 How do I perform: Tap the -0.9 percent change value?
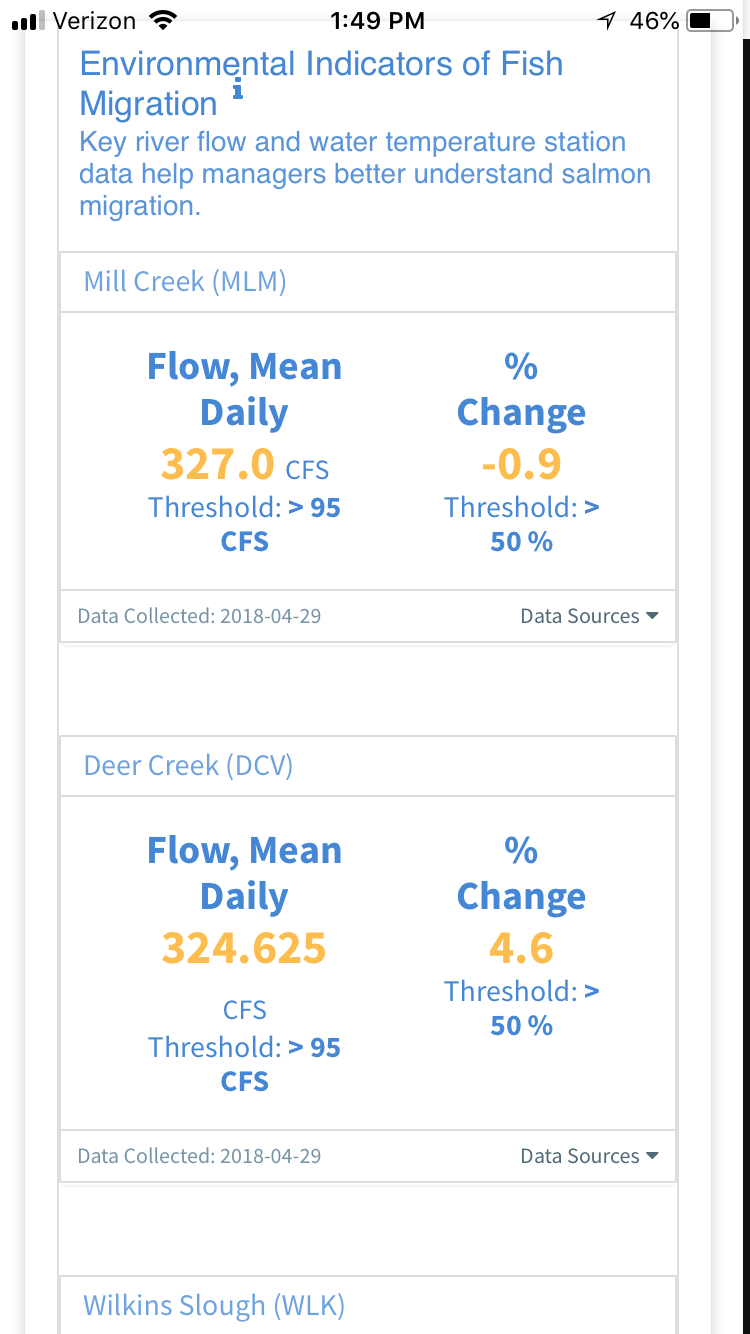pyautogui.click(x=521, y=465)
